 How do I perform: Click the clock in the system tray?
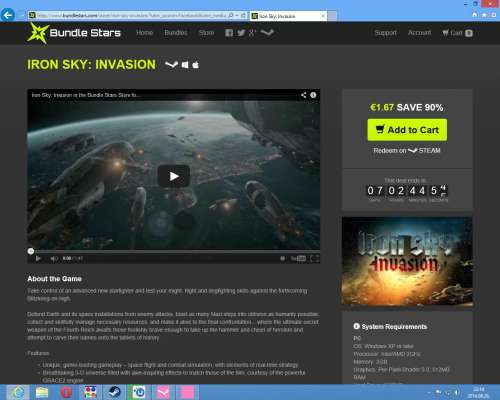(479, 392)
